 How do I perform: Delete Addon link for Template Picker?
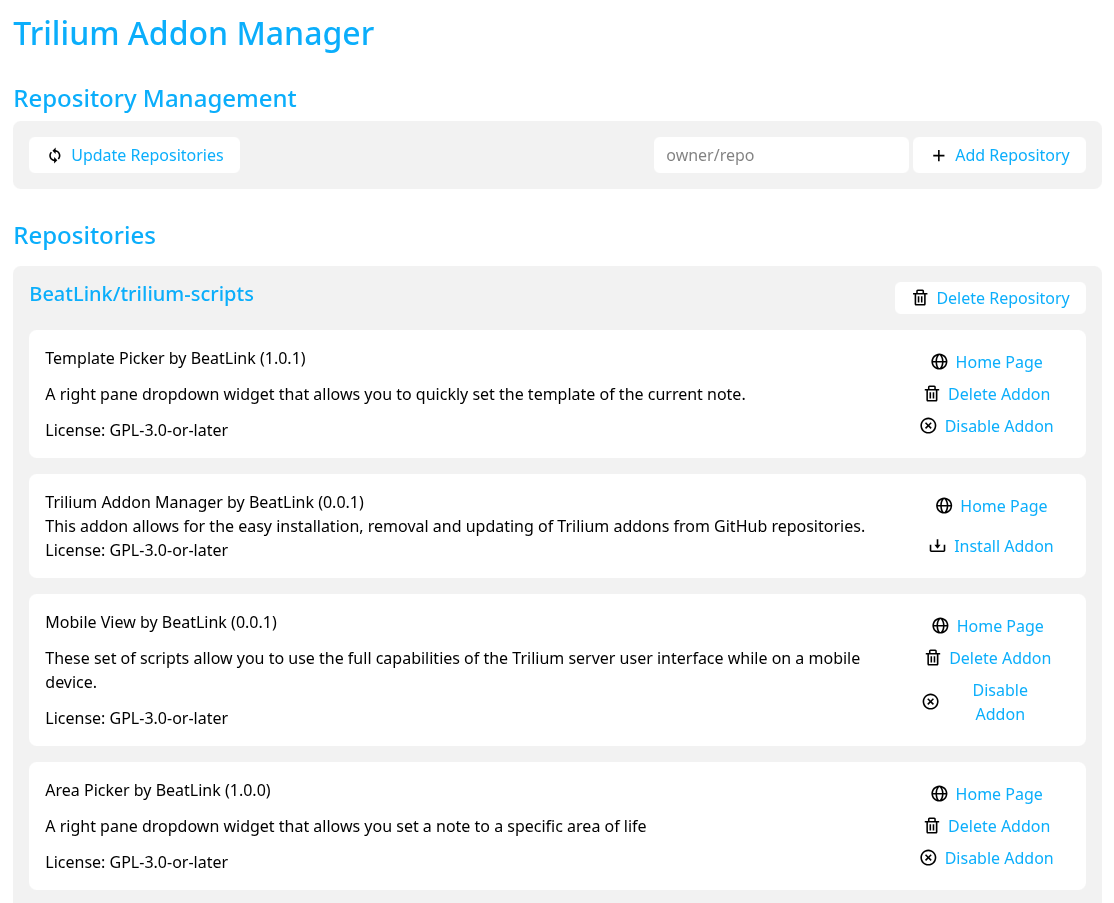coord(998,394)
